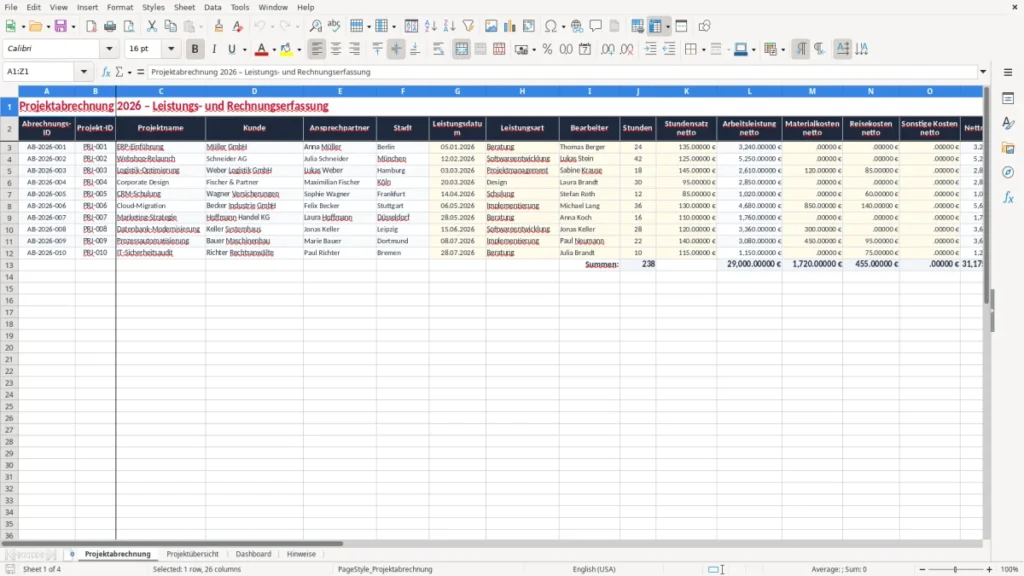Open the Font Size dropdown
The width and height of the screenshot is (1024, 576).
pos(171,49)
